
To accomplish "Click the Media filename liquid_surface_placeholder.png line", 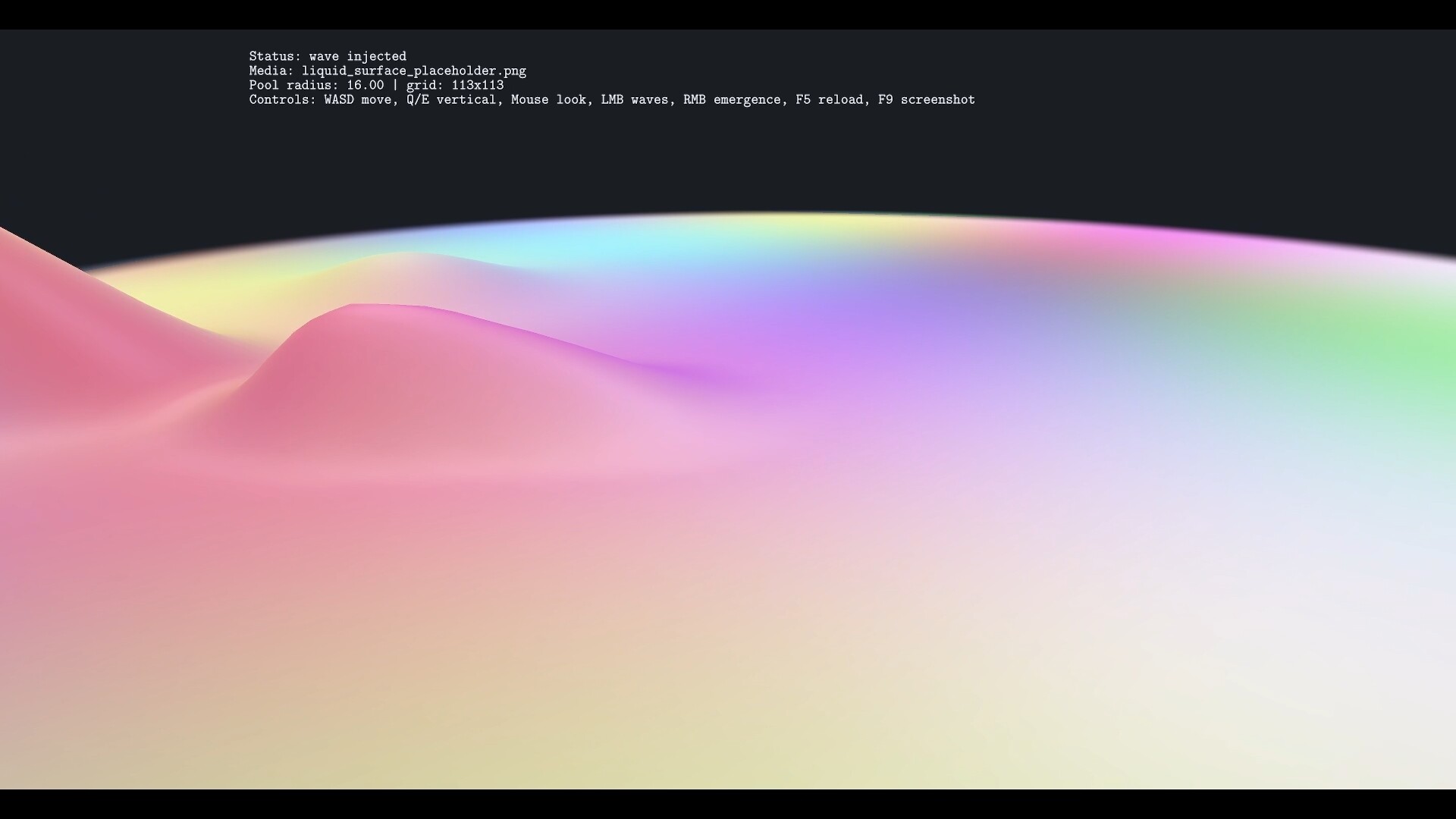I will [x=388, y=71].
